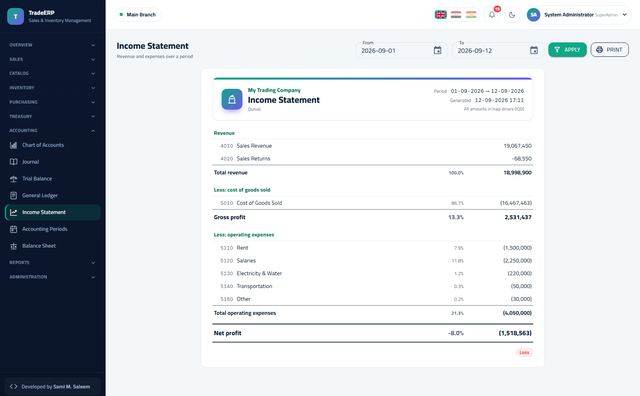Expand the Treasury sidebar section
The height and width of the screenshot is (396, 640).
tap(52, 116)
